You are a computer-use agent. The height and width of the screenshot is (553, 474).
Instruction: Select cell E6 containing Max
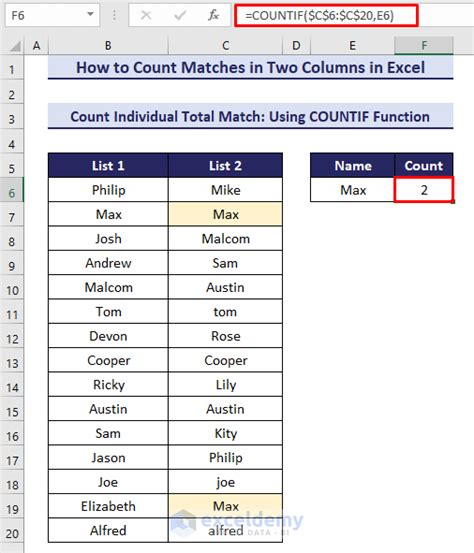click(x=353, y=190)
